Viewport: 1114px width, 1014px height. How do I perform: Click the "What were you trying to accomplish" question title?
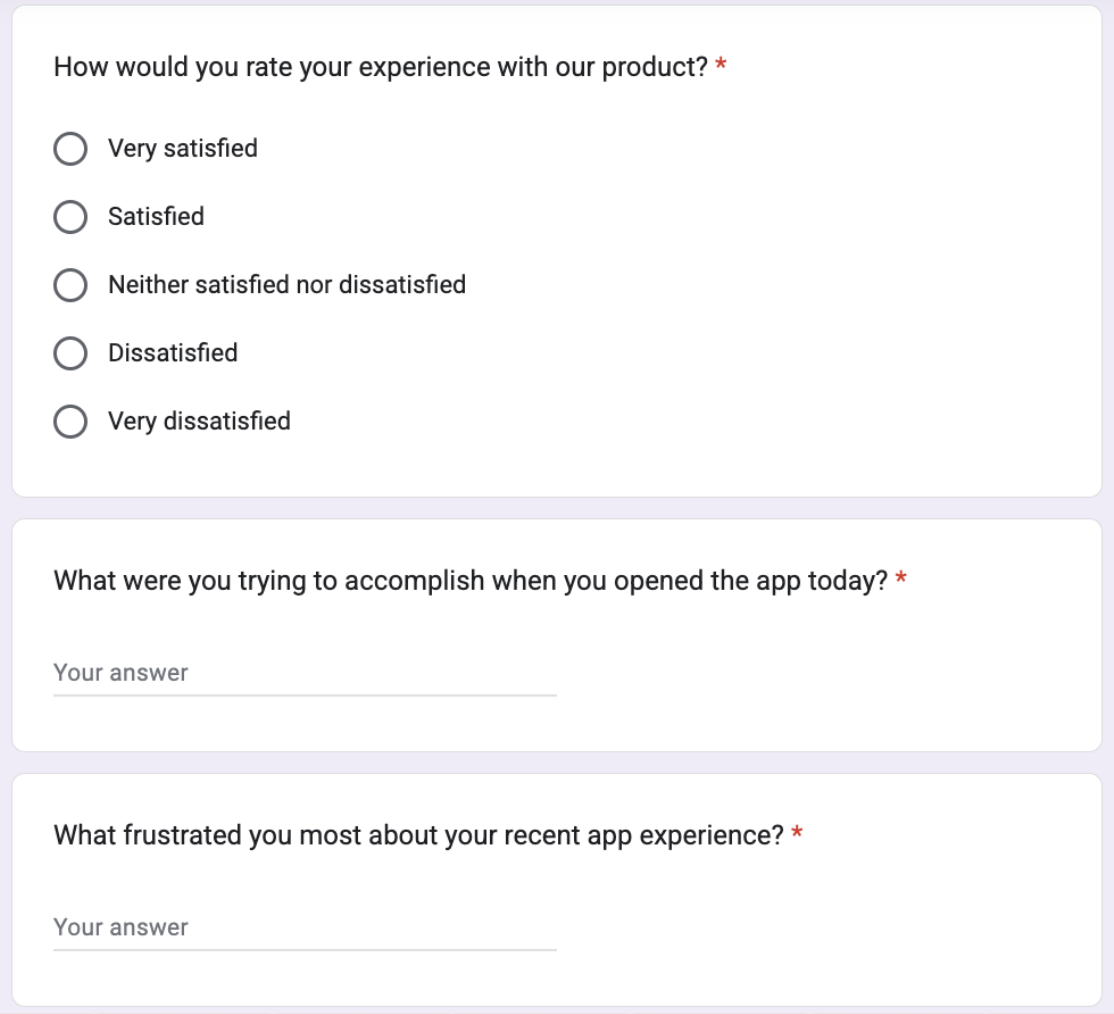[470, 580]
